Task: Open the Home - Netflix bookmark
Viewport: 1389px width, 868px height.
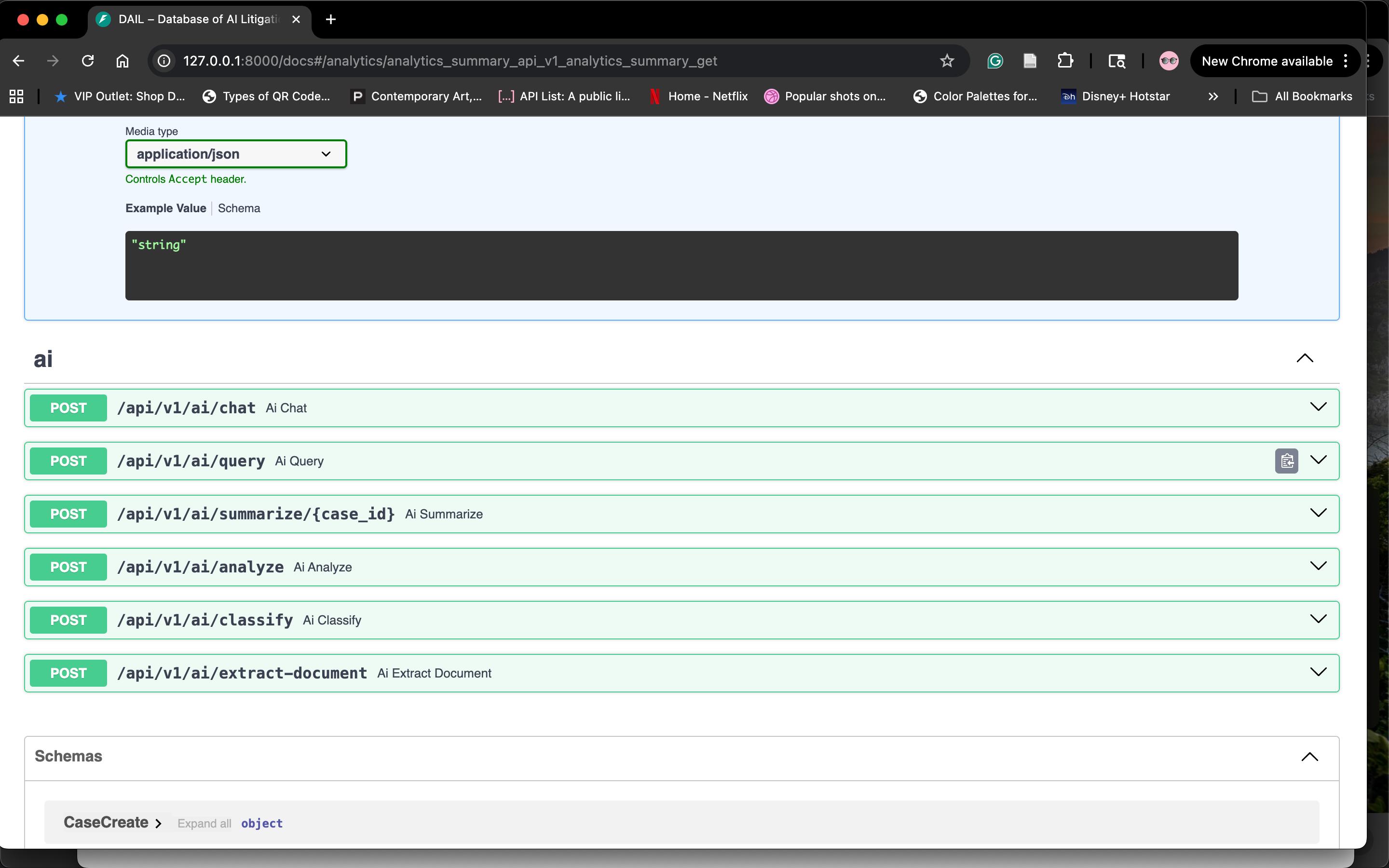Action: coord(698,96)
